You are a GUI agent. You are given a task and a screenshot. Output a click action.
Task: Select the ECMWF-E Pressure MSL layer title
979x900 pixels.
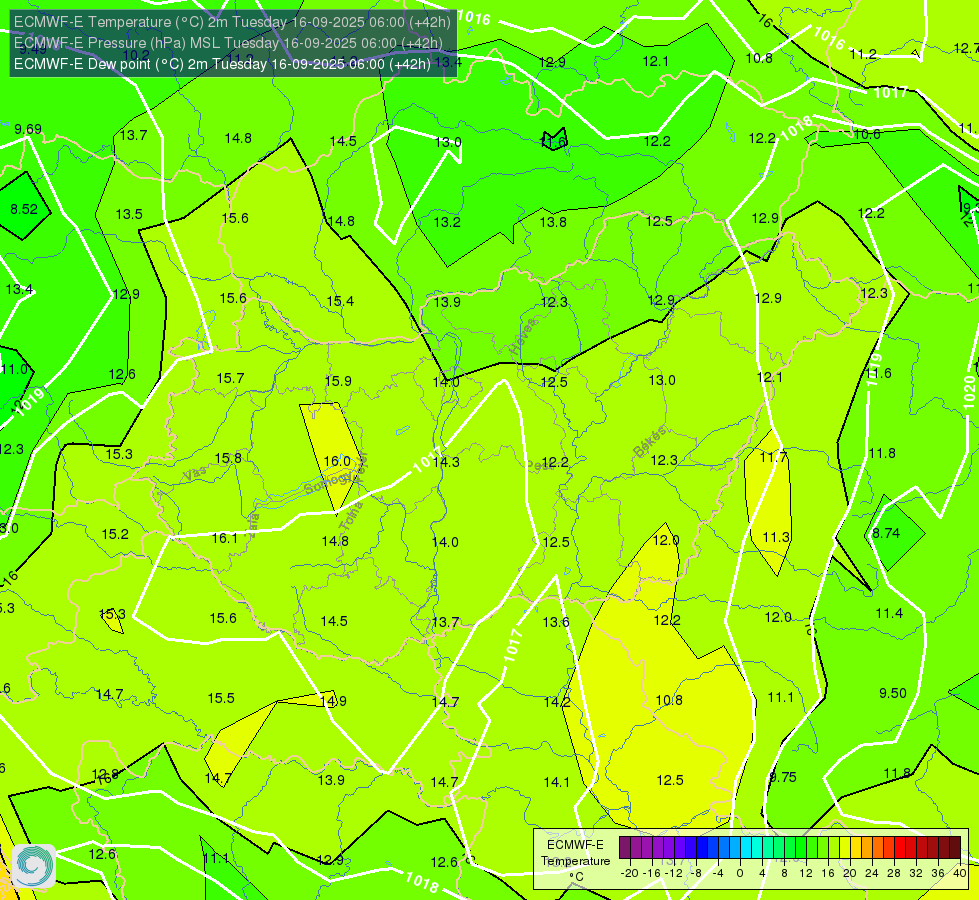(x=228, y=43)
